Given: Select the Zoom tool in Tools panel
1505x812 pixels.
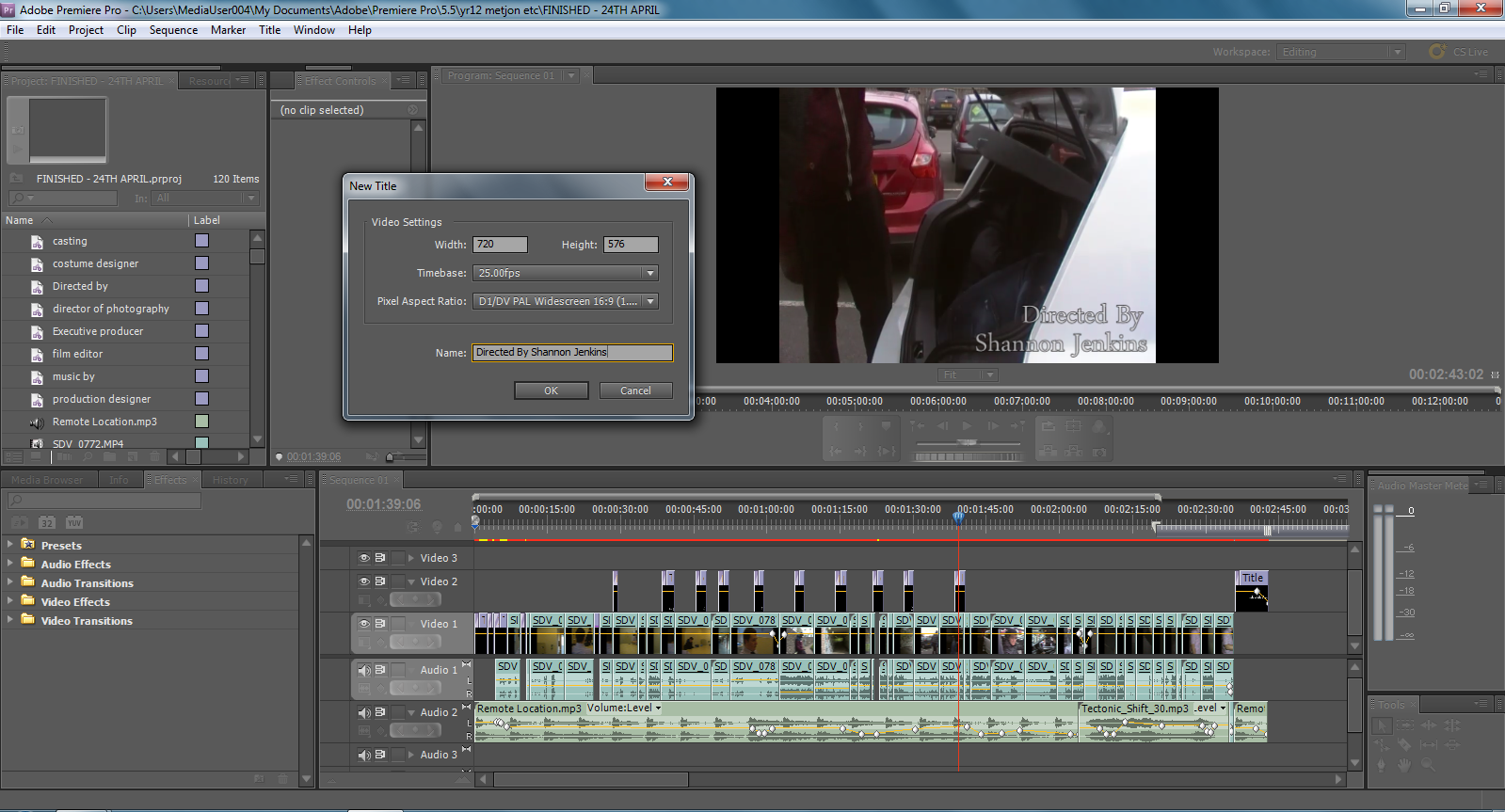Looking at the screenshot, I should click(x=1428, y=765).
